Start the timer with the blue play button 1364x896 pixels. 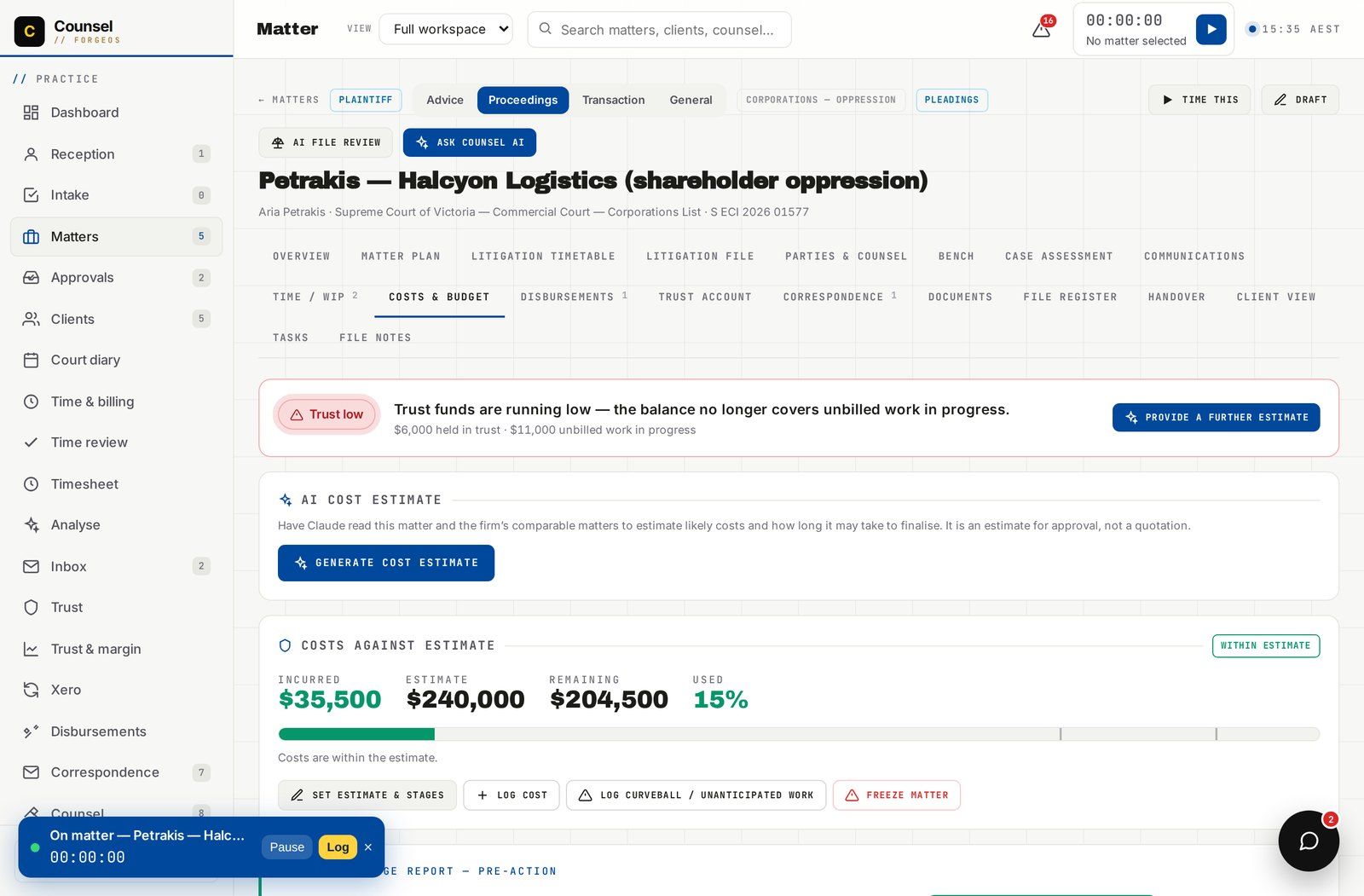click(1211, 29)
